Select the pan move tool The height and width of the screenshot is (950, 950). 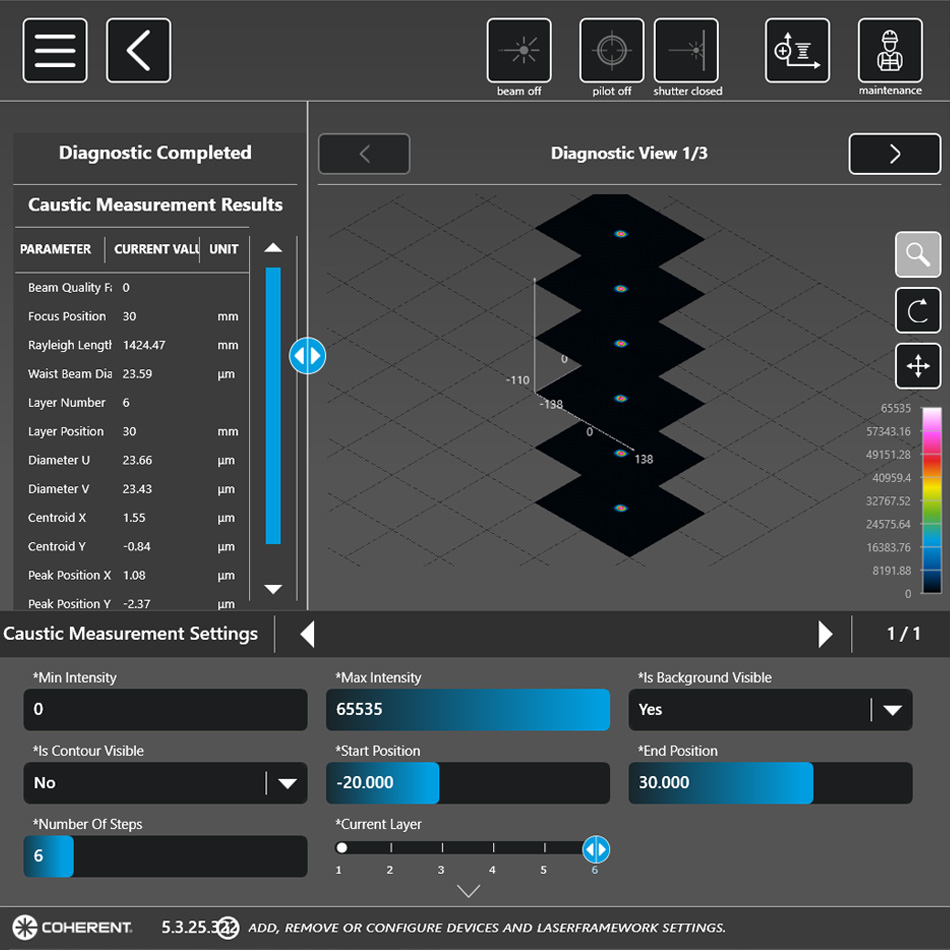tap(917, 366)
